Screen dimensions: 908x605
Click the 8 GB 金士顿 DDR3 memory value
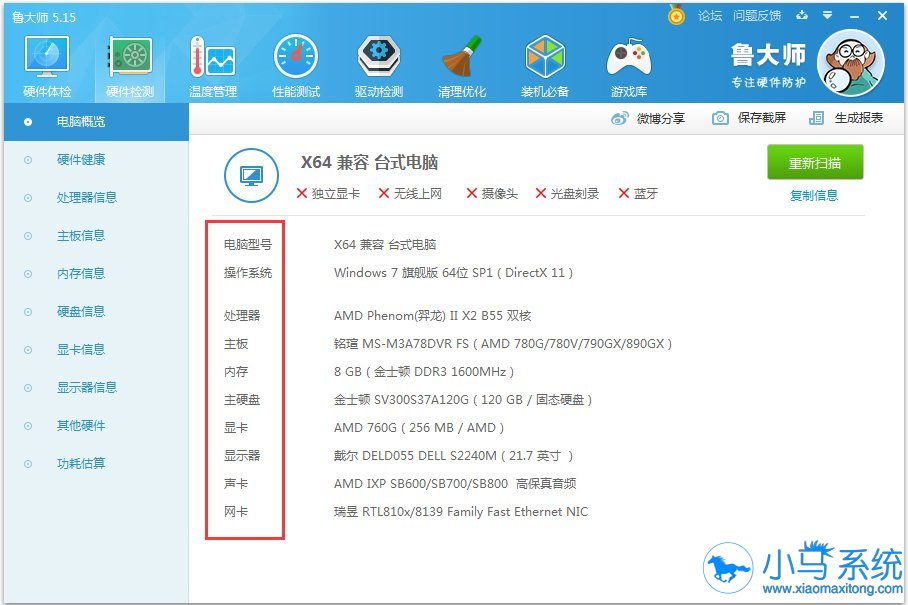click(424, 372)
